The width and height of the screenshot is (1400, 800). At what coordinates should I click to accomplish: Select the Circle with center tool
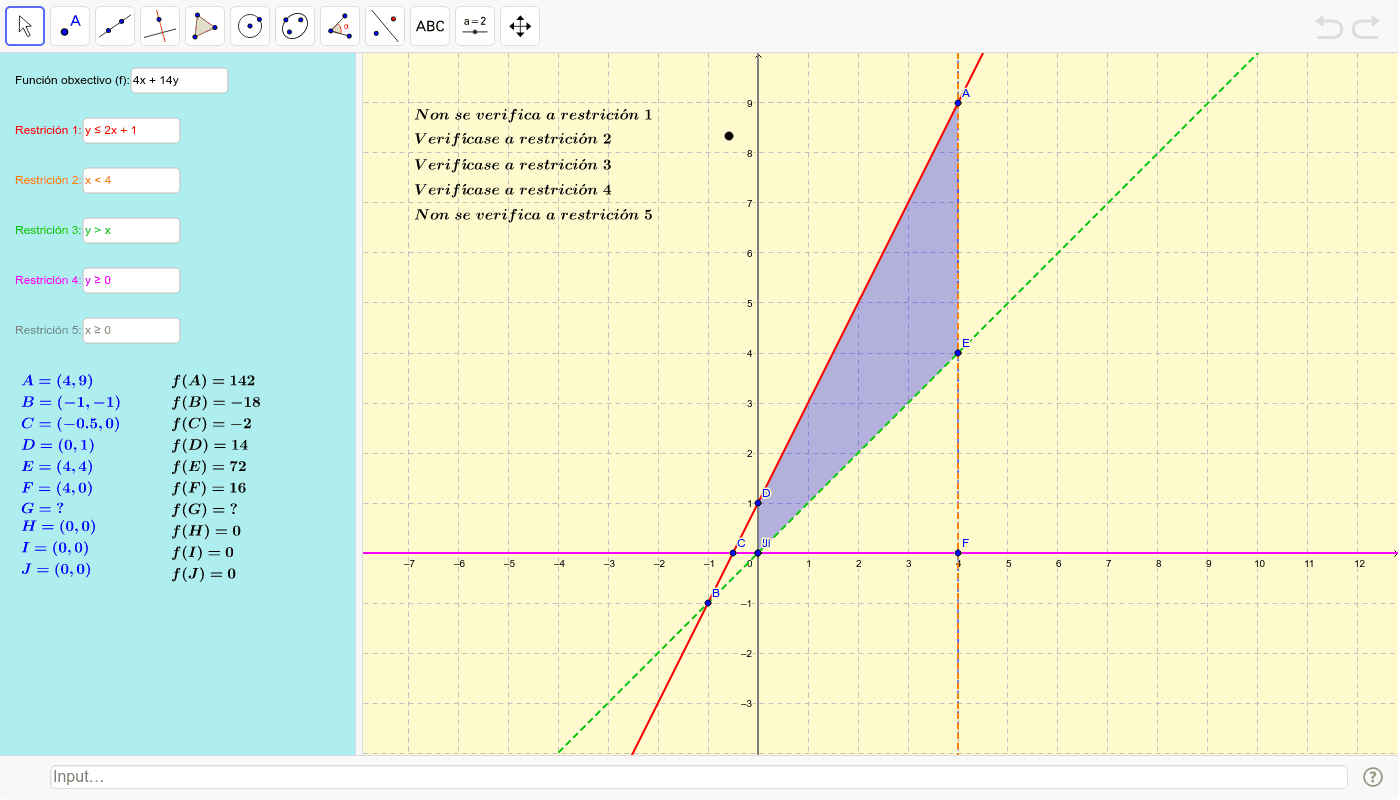click(250, 26)
